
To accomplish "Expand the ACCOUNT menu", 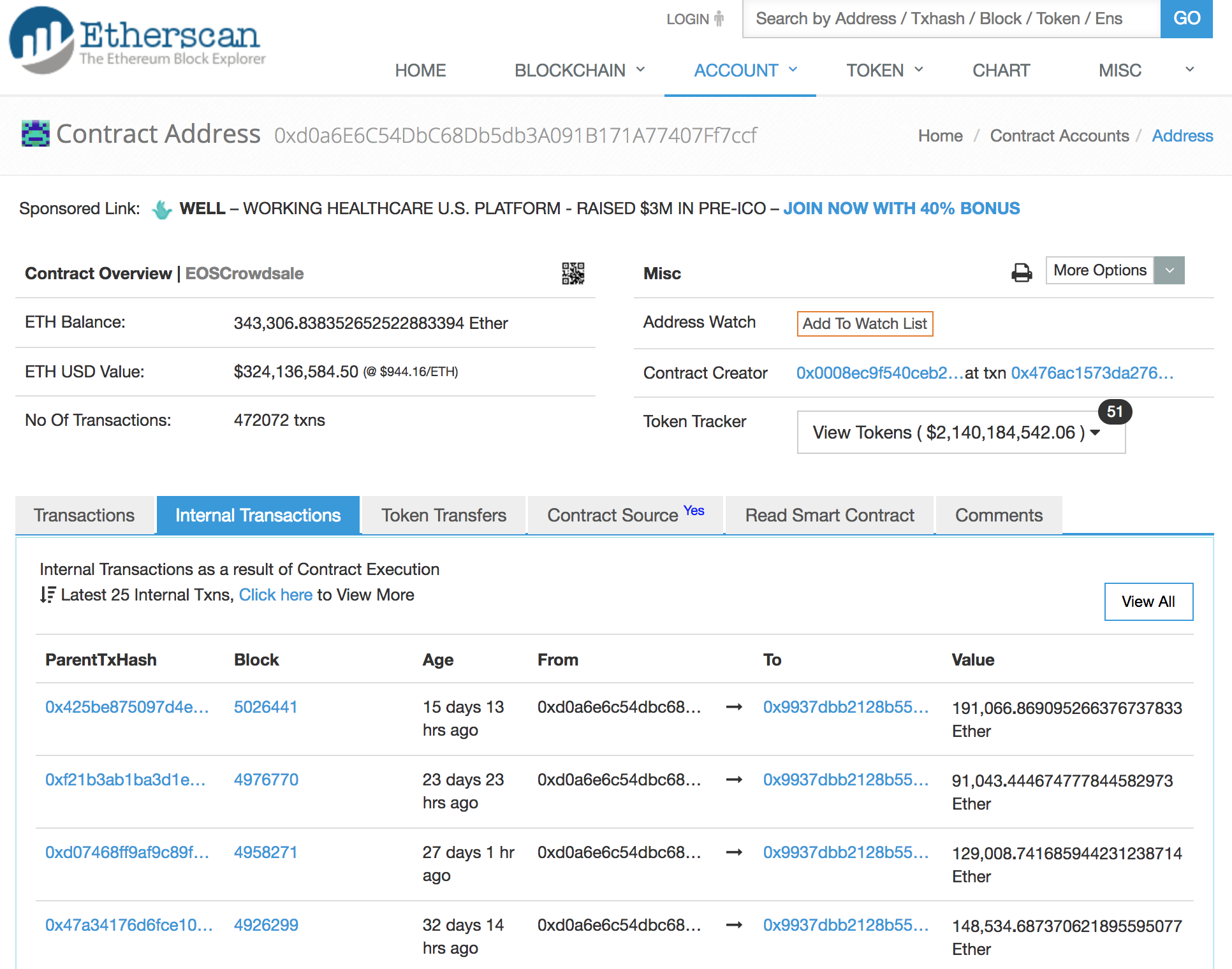I will pos(745,70).
